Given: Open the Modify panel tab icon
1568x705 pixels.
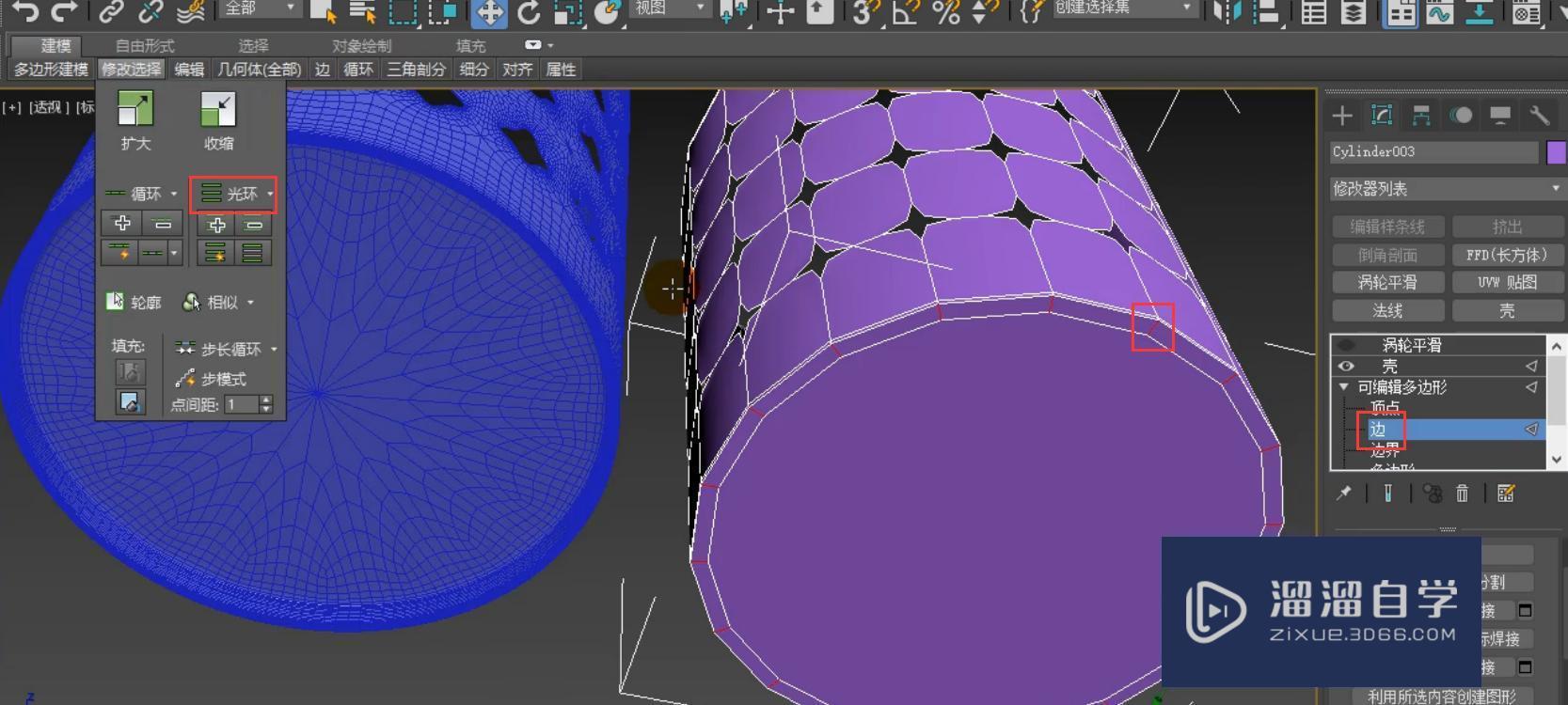Looking at the screenshot, I should (x=1382, y=116).
